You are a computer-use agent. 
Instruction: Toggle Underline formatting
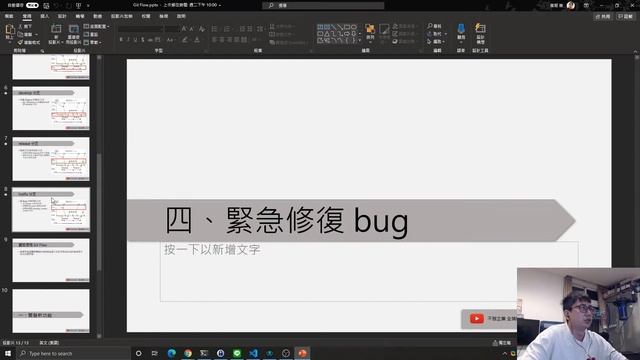[x=136, y=40]
